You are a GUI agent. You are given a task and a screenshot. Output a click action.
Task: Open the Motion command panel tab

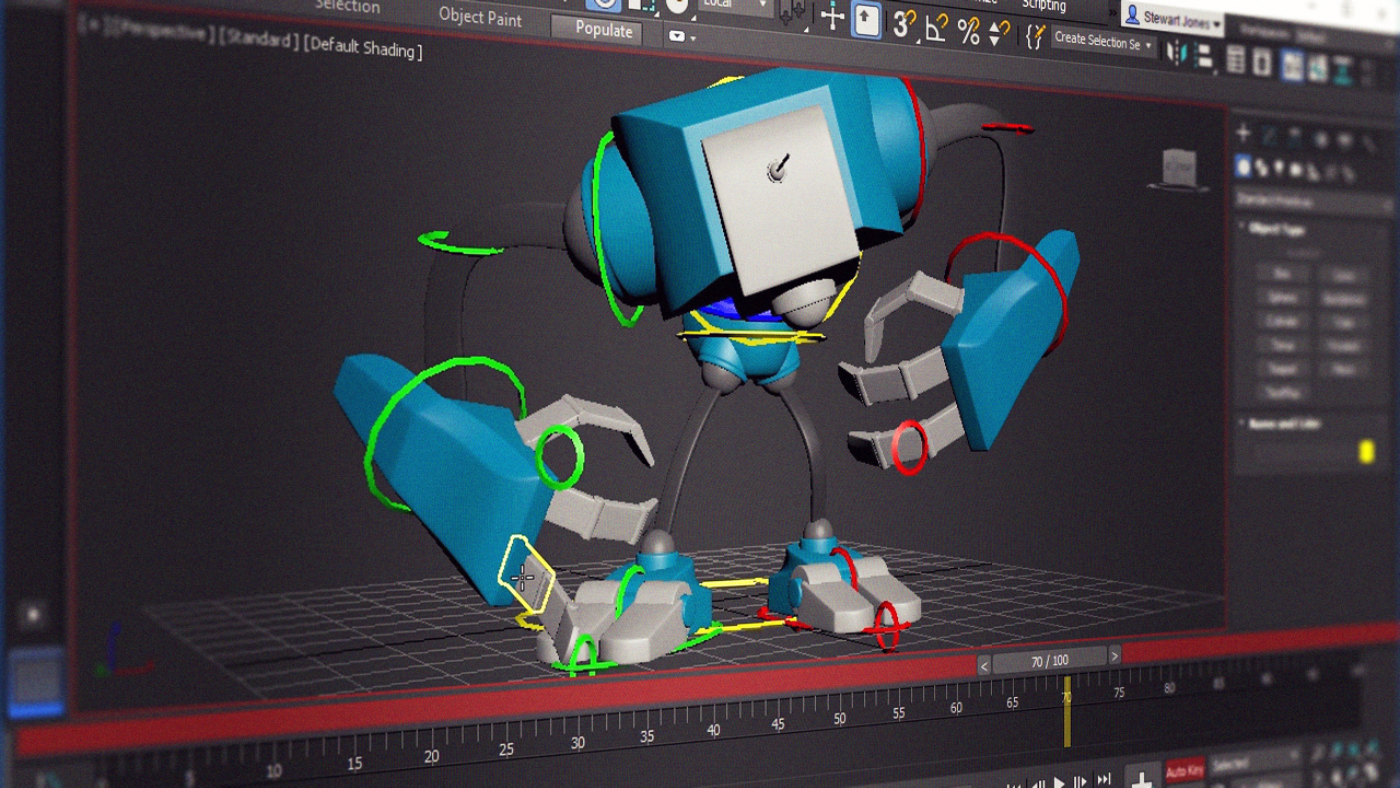pos(1320,141)
